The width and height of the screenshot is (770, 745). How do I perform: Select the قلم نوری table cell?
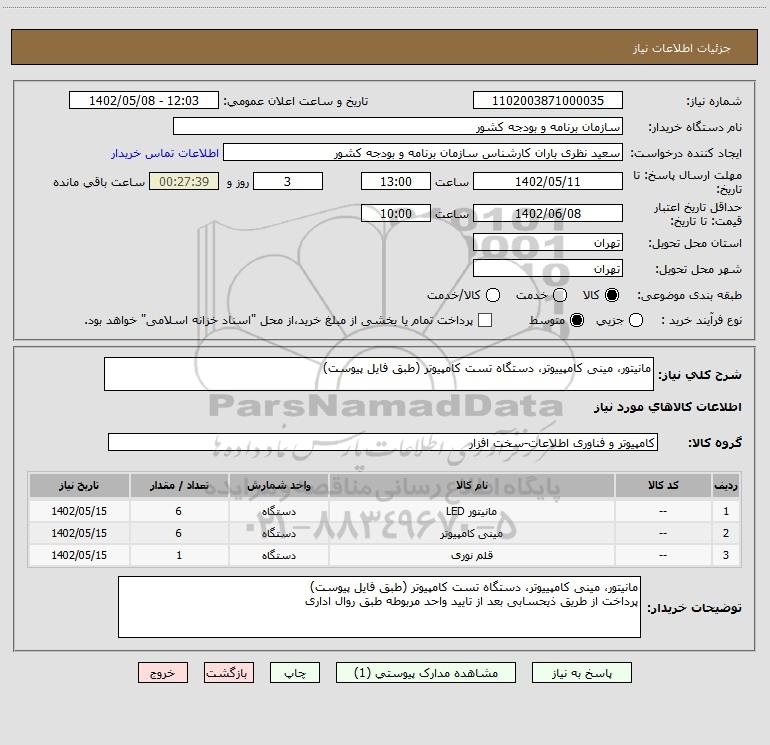471,555
